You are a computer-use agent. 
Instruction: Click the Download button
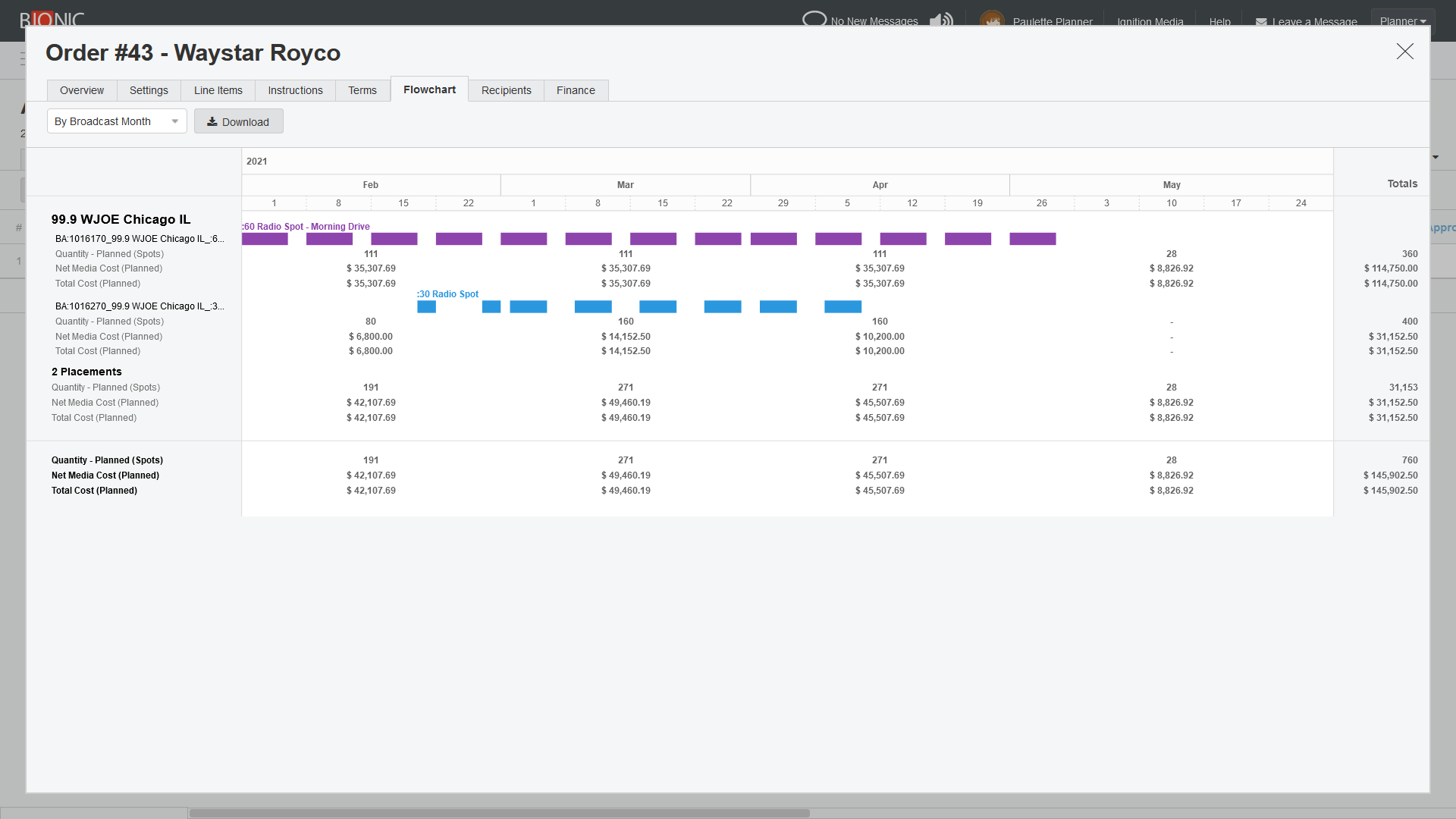[238, 121]
